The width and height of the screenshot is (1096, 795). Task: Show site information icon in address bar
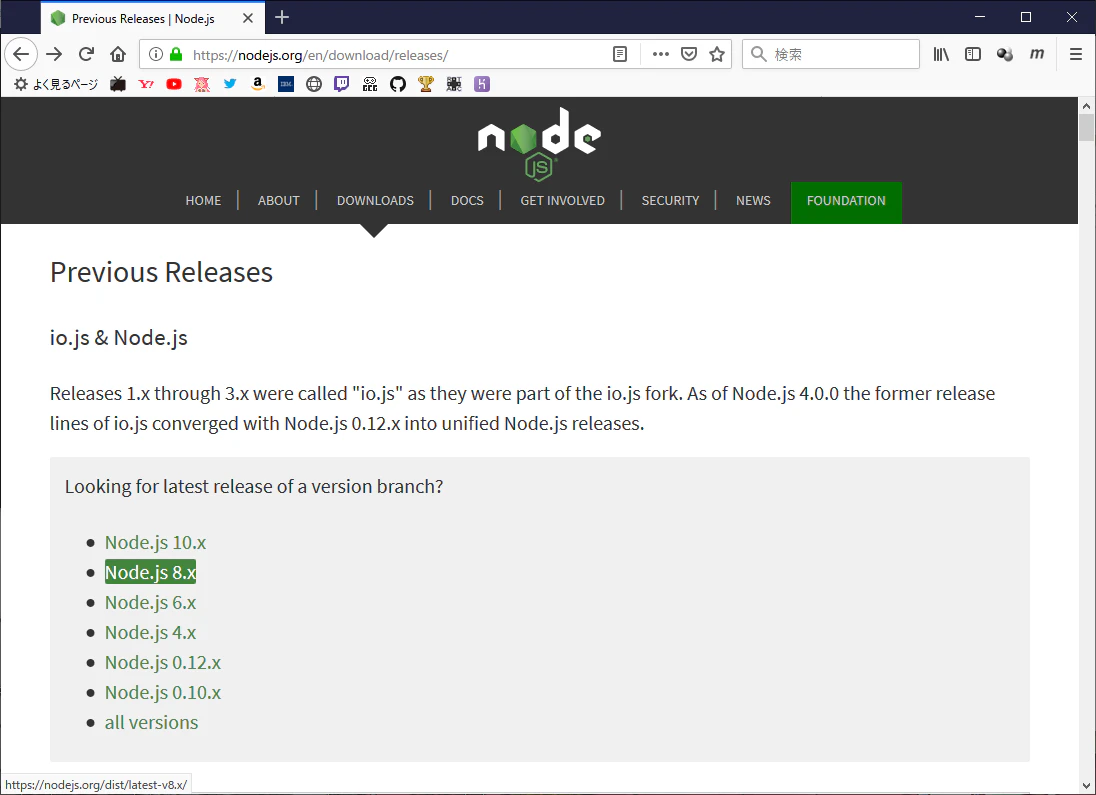pos(156,54)
